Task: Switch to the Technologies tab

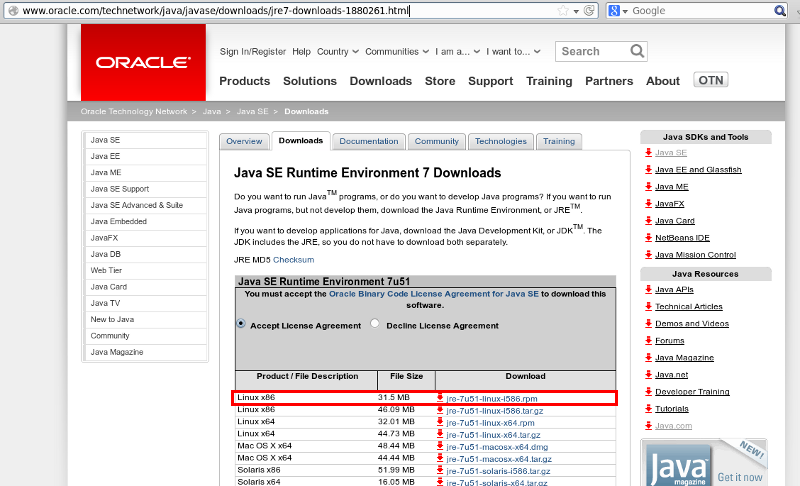Action: pos(501,141)
